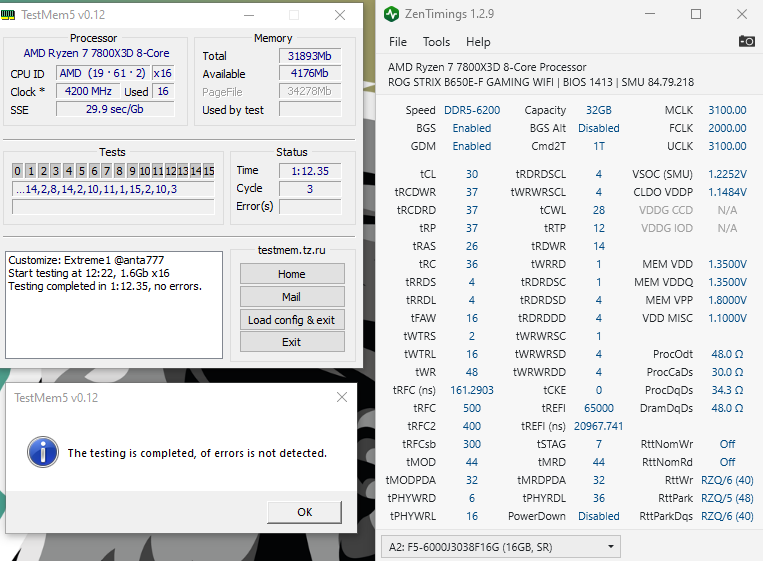Select test box number 7
Viewport: 763px width, 561px height.
107,171
